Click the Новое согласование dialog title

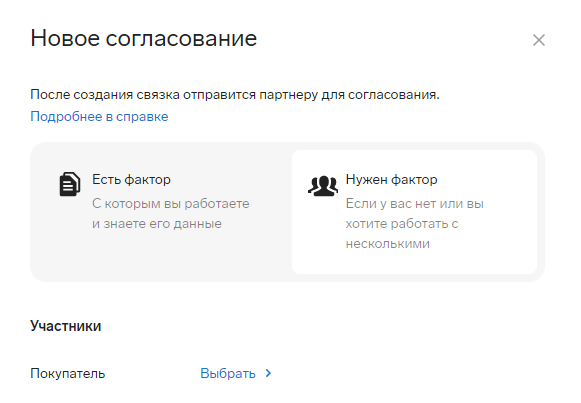click(x=144, y=38)
